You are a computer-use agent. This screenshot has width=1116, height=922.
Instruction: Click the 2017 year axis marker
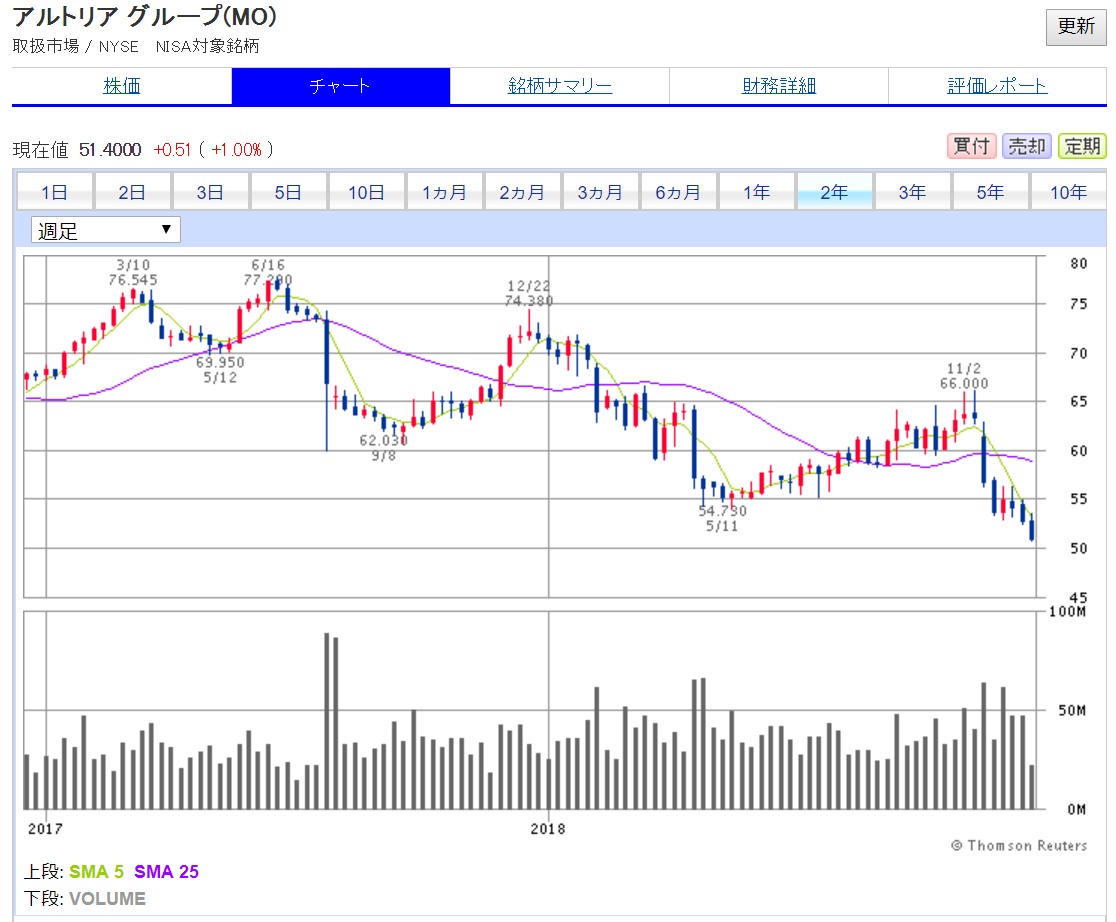pyautogui.click(x=46, y=829)
